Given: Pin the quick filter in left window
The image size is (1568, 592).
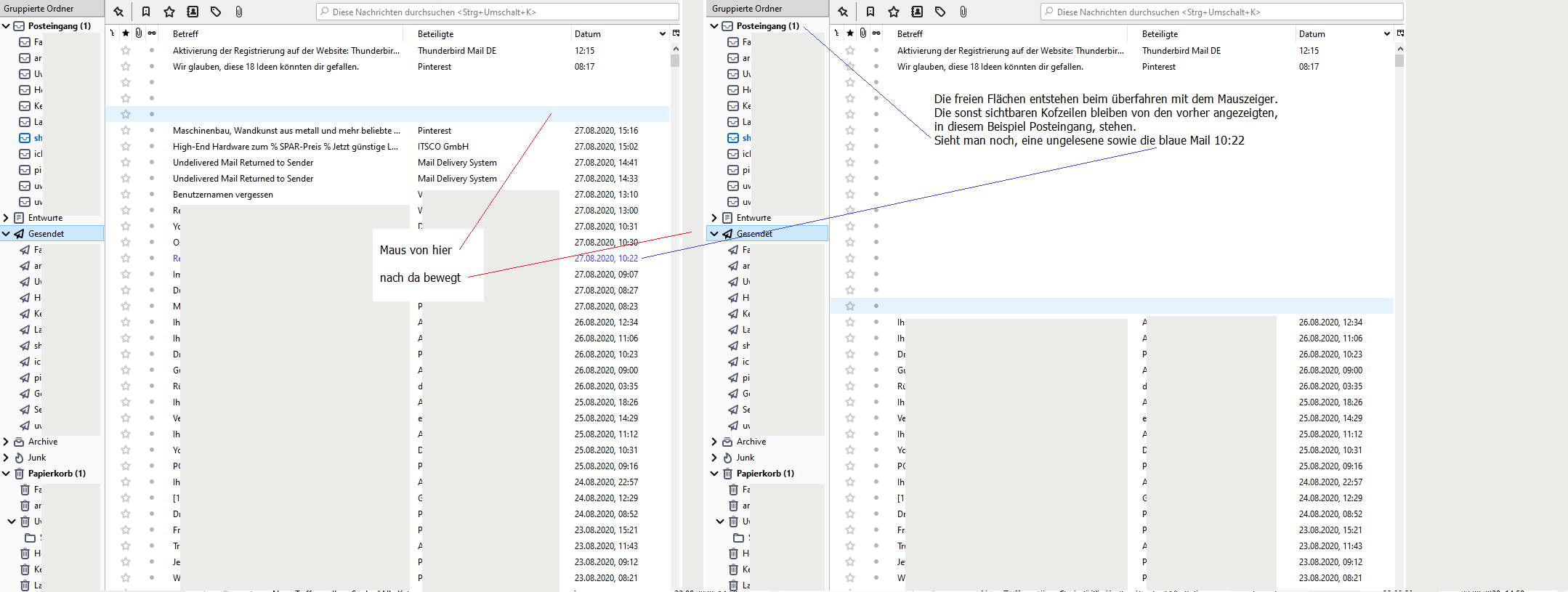Looking at the screenshot, I should [118, 12].
